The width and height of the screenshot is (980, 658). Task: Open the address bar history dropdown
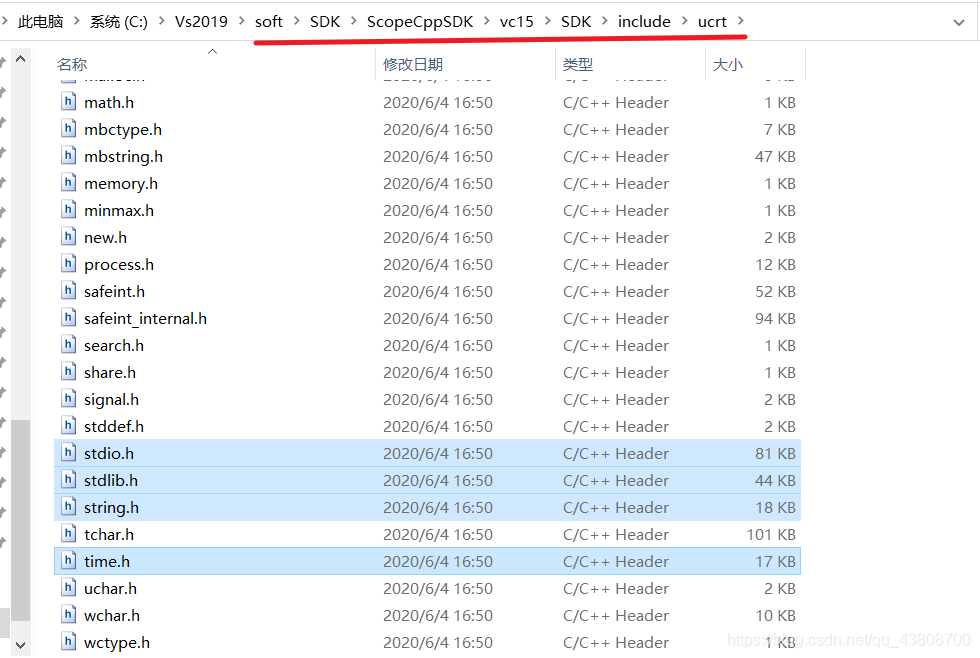(x=958, y=22)
